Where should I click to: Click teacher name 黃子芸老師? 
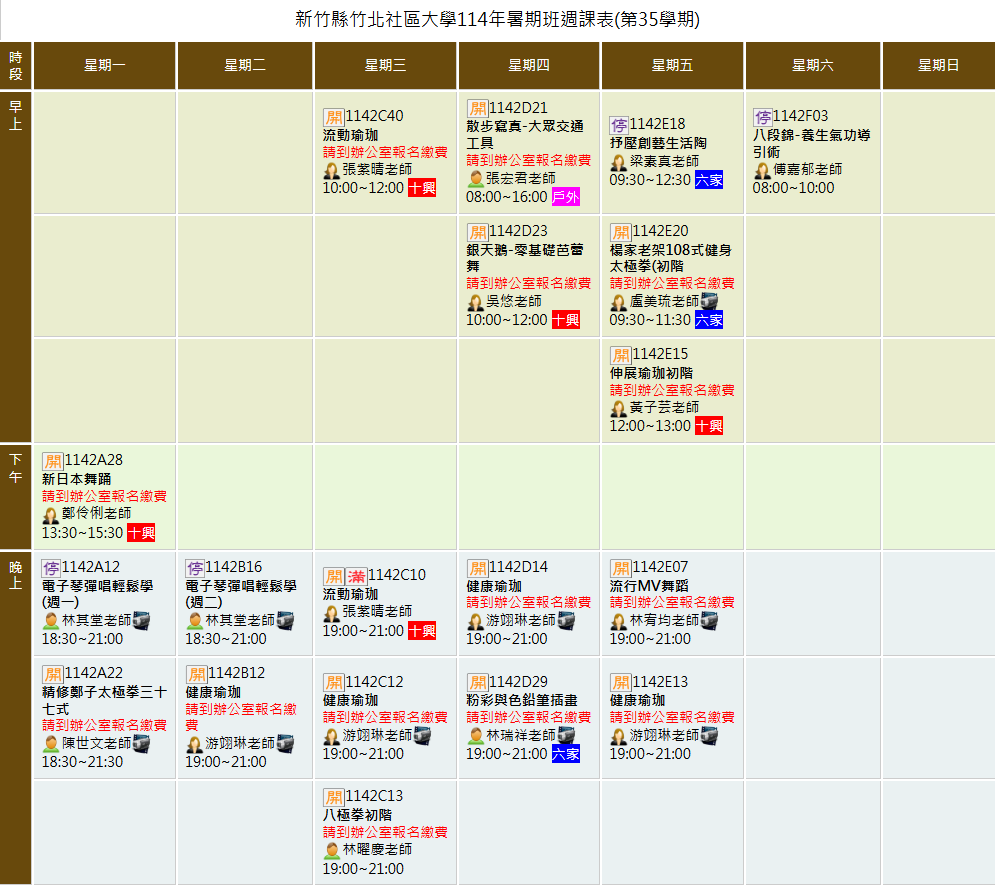click(x=664, y=407)
